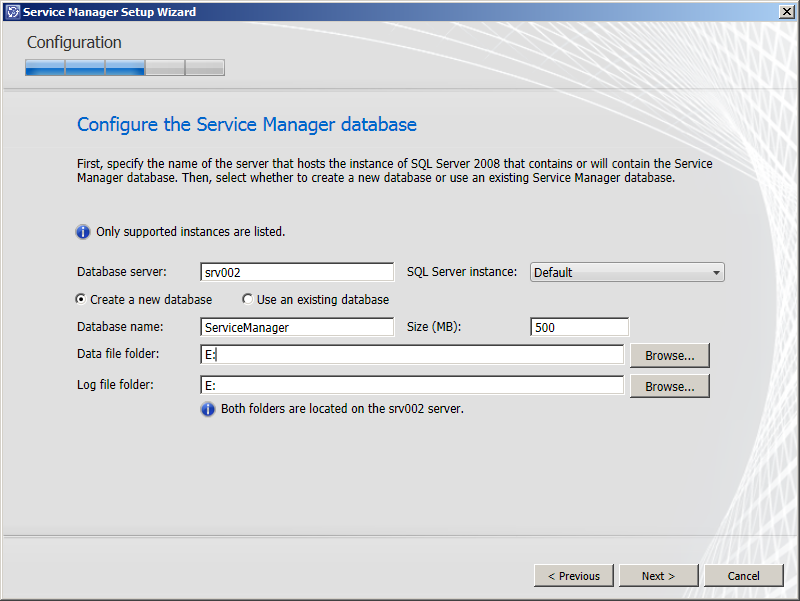Click info icon next to 'Both folders' message

coord(208,409)
